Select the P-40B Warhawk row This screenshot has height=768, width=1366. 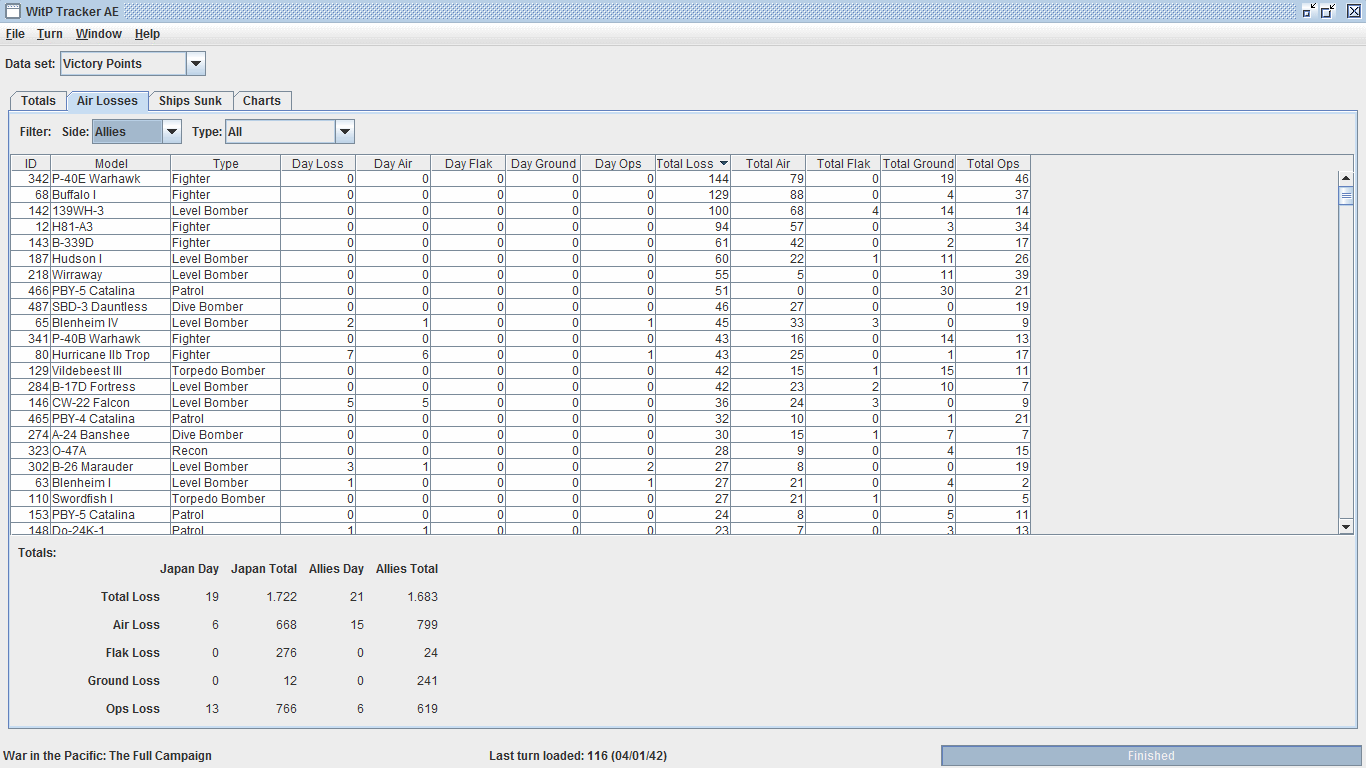click(520, 339)
